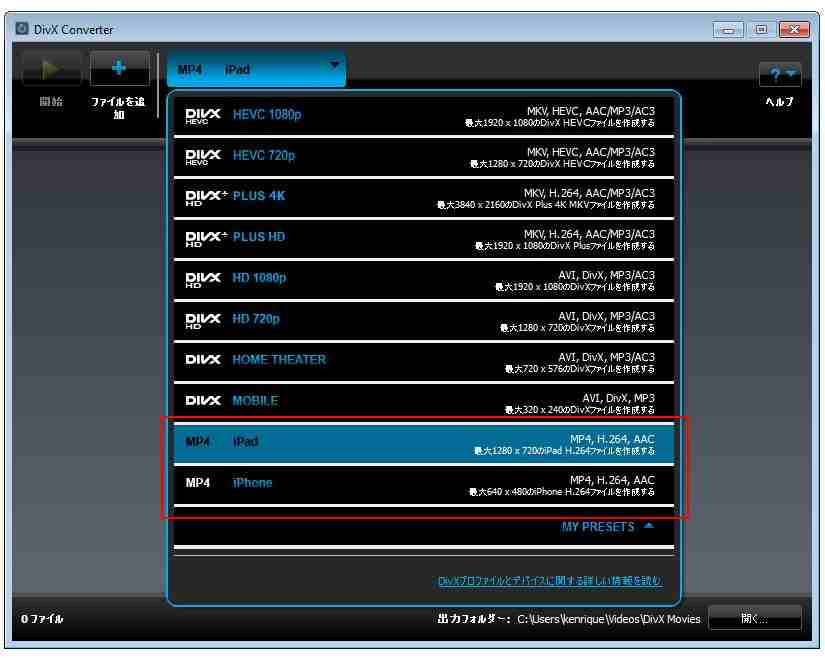Click the DivX HEVC logo in 1080p row

point(203,116)
